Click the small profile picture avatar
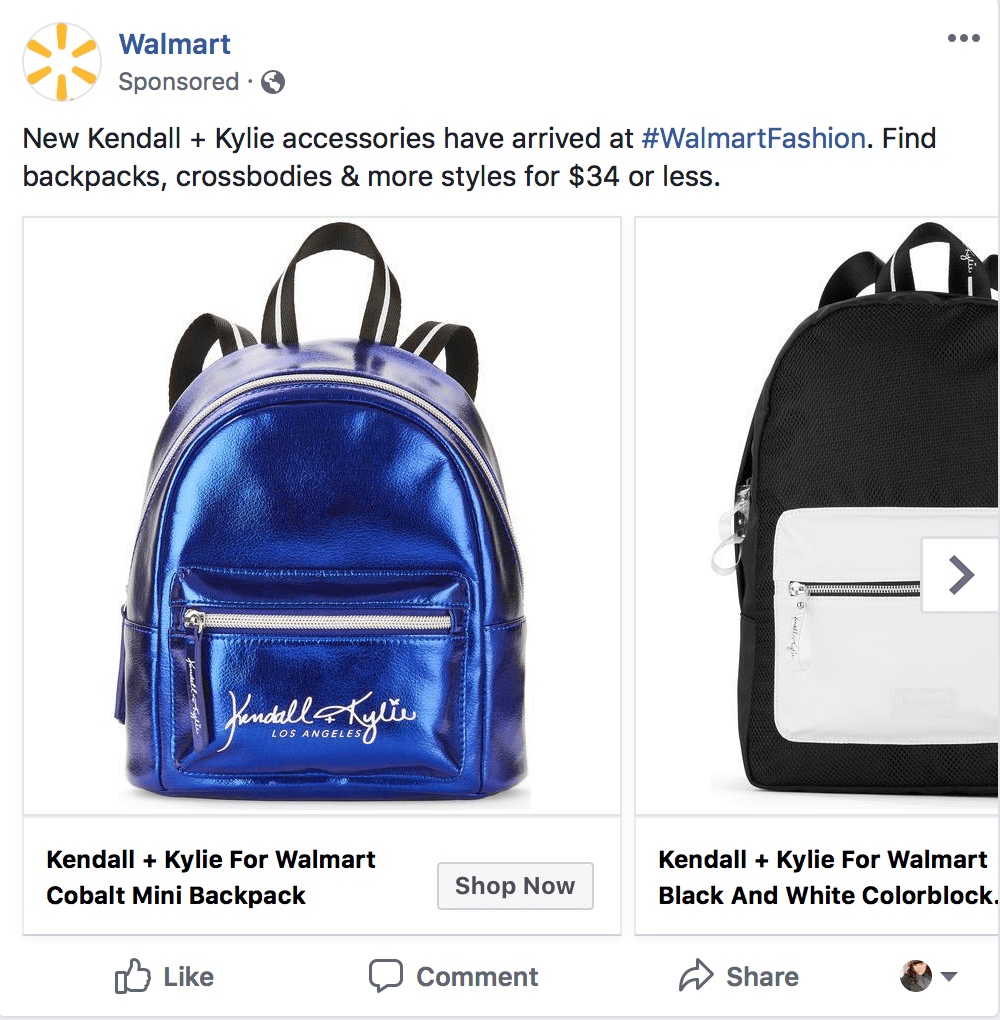 [x=916, y=976]
